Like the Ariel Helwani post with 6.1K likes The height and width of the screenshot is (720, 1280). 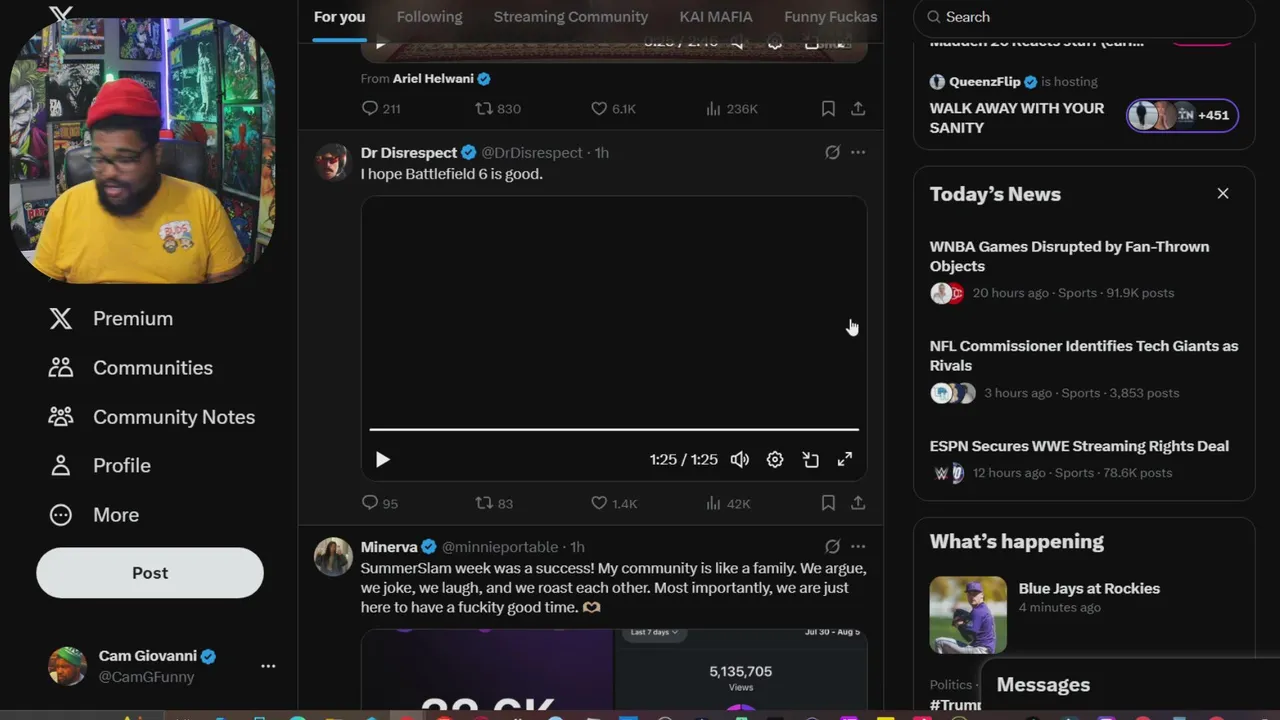click(x=613, y=108)
